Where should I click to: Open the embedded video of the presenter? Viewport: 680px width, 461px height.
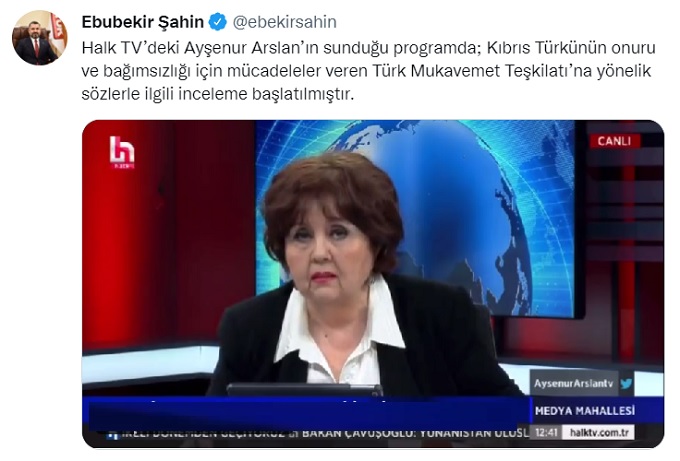[x=373, y=284]
